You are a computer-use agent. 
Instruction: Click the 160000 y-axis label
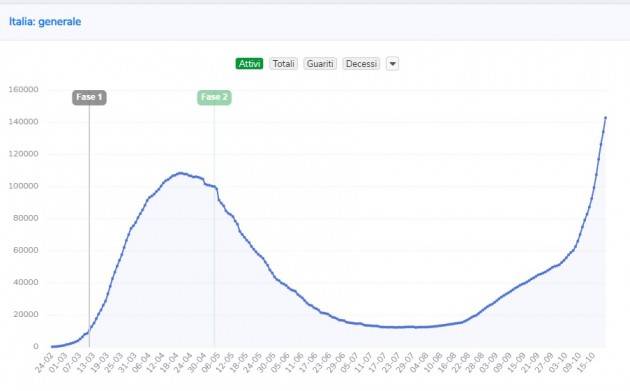pyautogui.click(x=23, y=89)
